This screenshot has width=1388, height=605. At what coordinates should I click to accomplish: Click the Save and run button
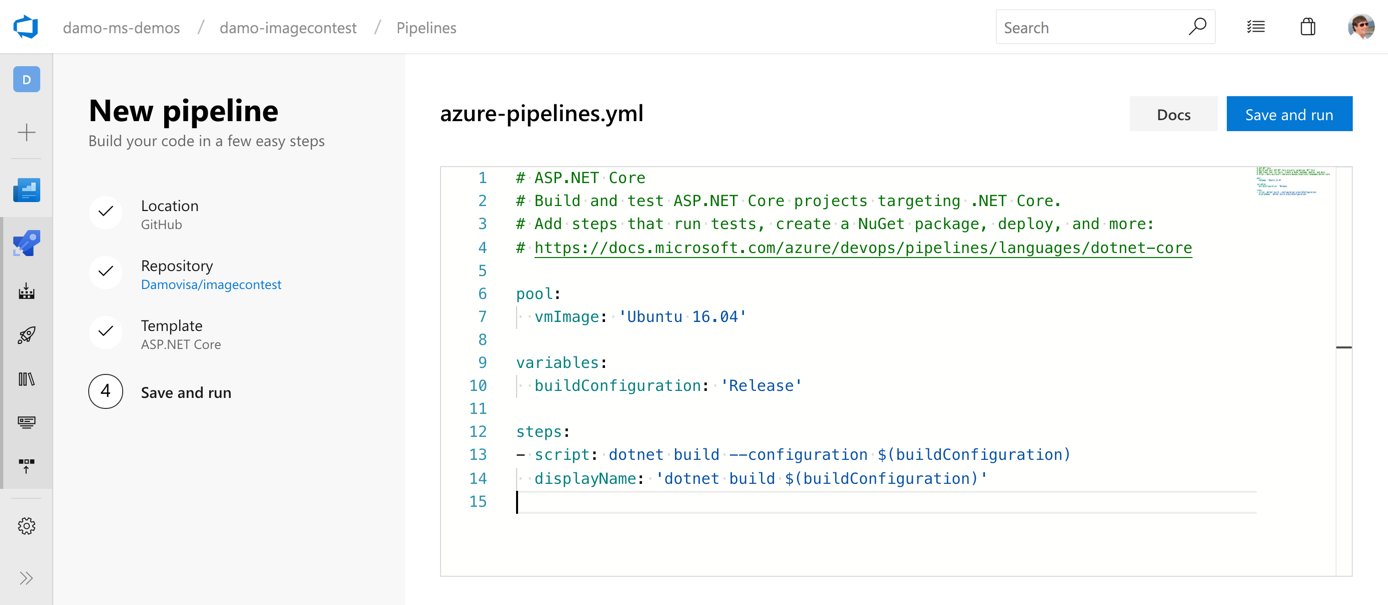click(x=1289, y=113)
